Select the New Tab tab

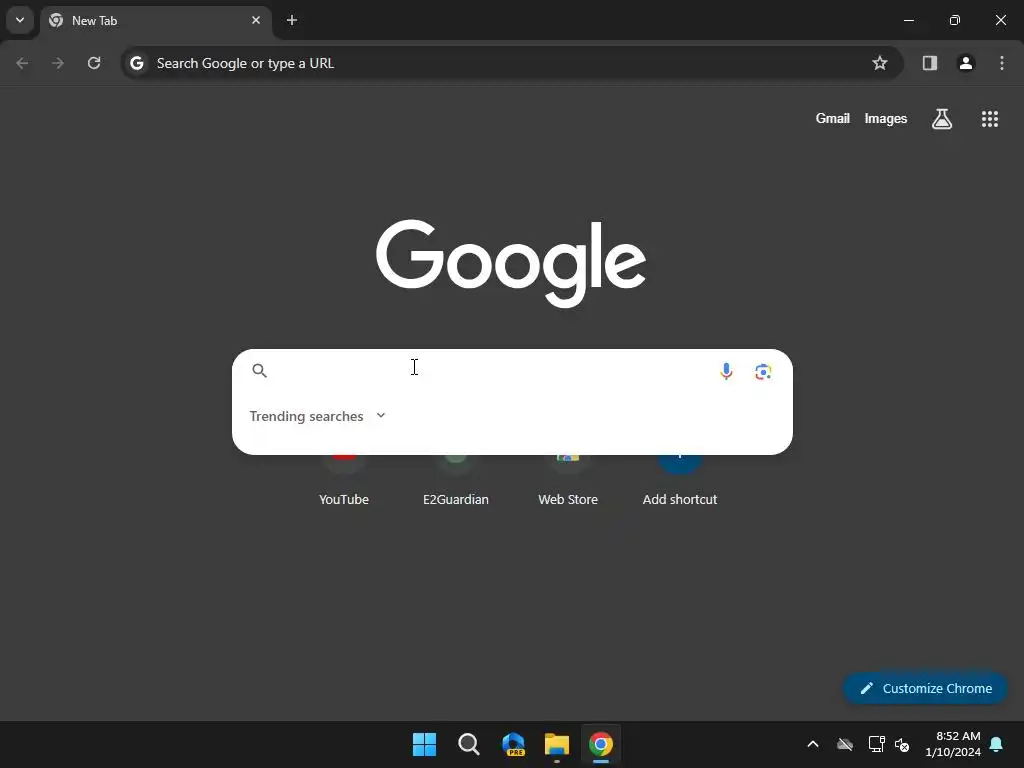tap(155, 20)
